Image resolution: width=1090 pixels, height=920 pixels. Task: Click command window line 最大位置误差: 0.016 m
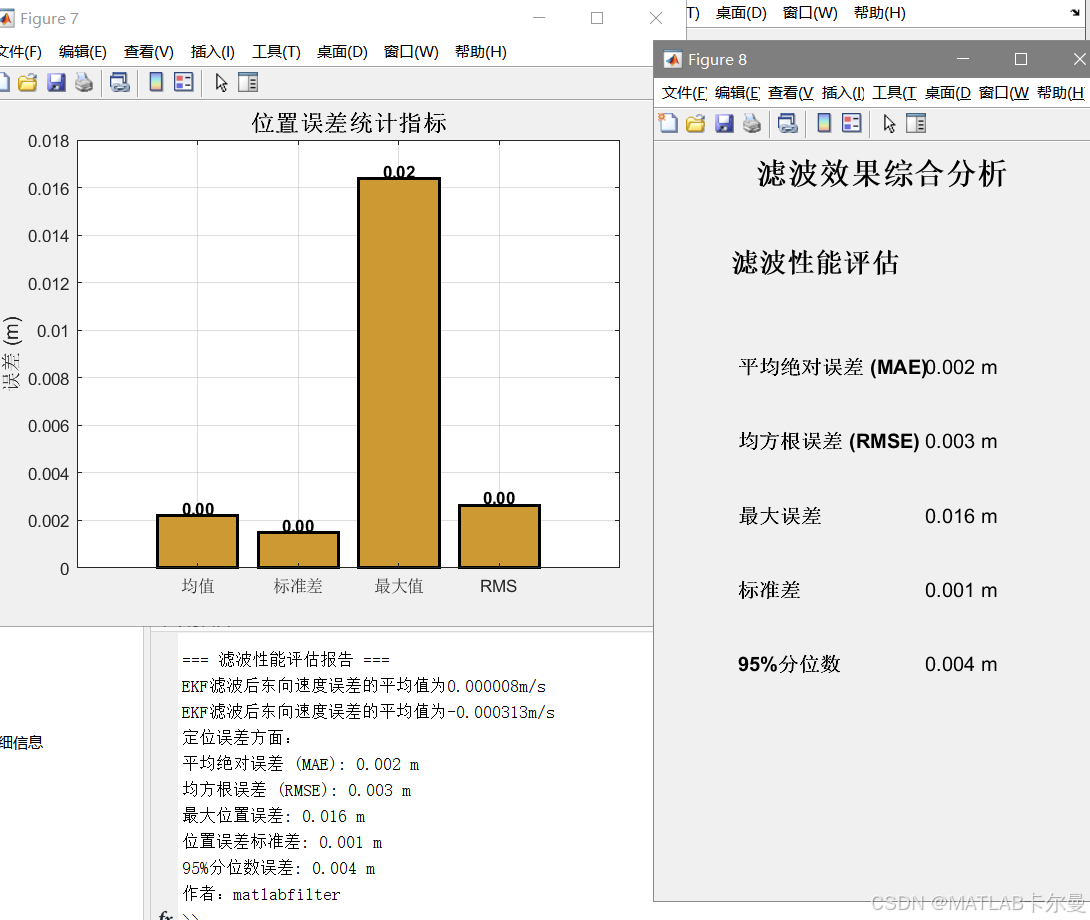click(274, 816)
